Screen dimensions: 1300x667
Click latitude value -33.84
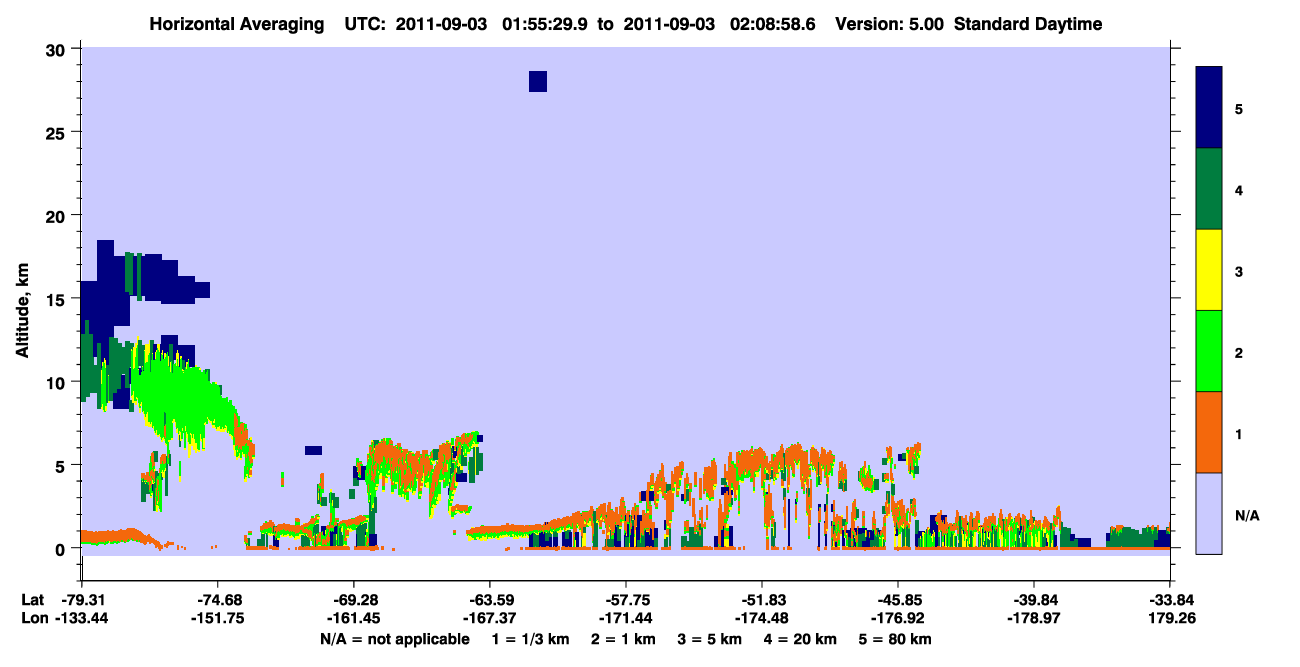point(1170,600)
